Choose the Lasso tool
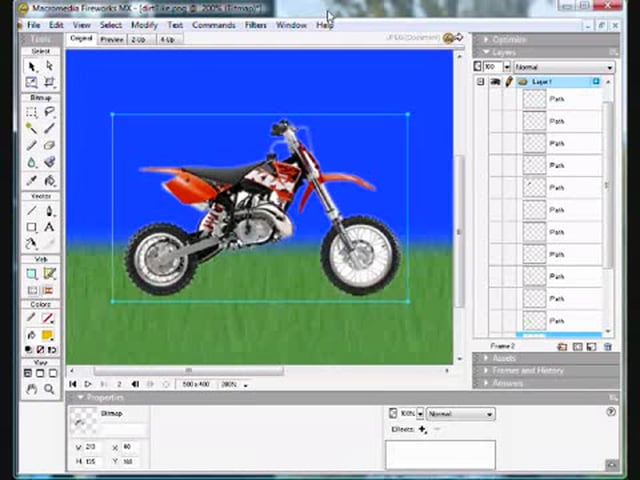The height and width of the screenshot is (480, 640). (49, 112)
